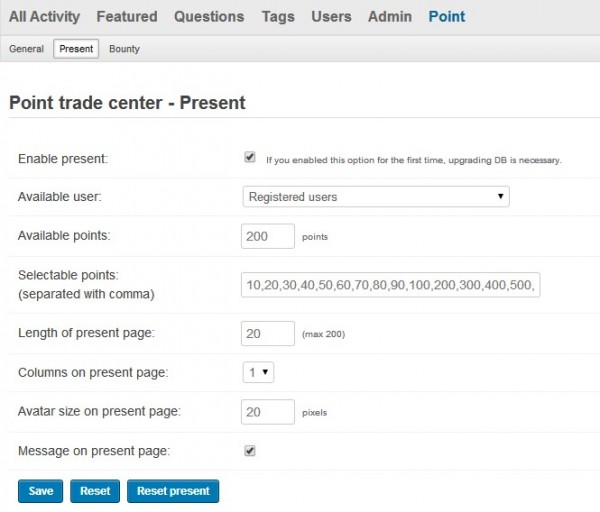Go to the Admin tab
600x512 pixels.
click(x=388, y=16)
